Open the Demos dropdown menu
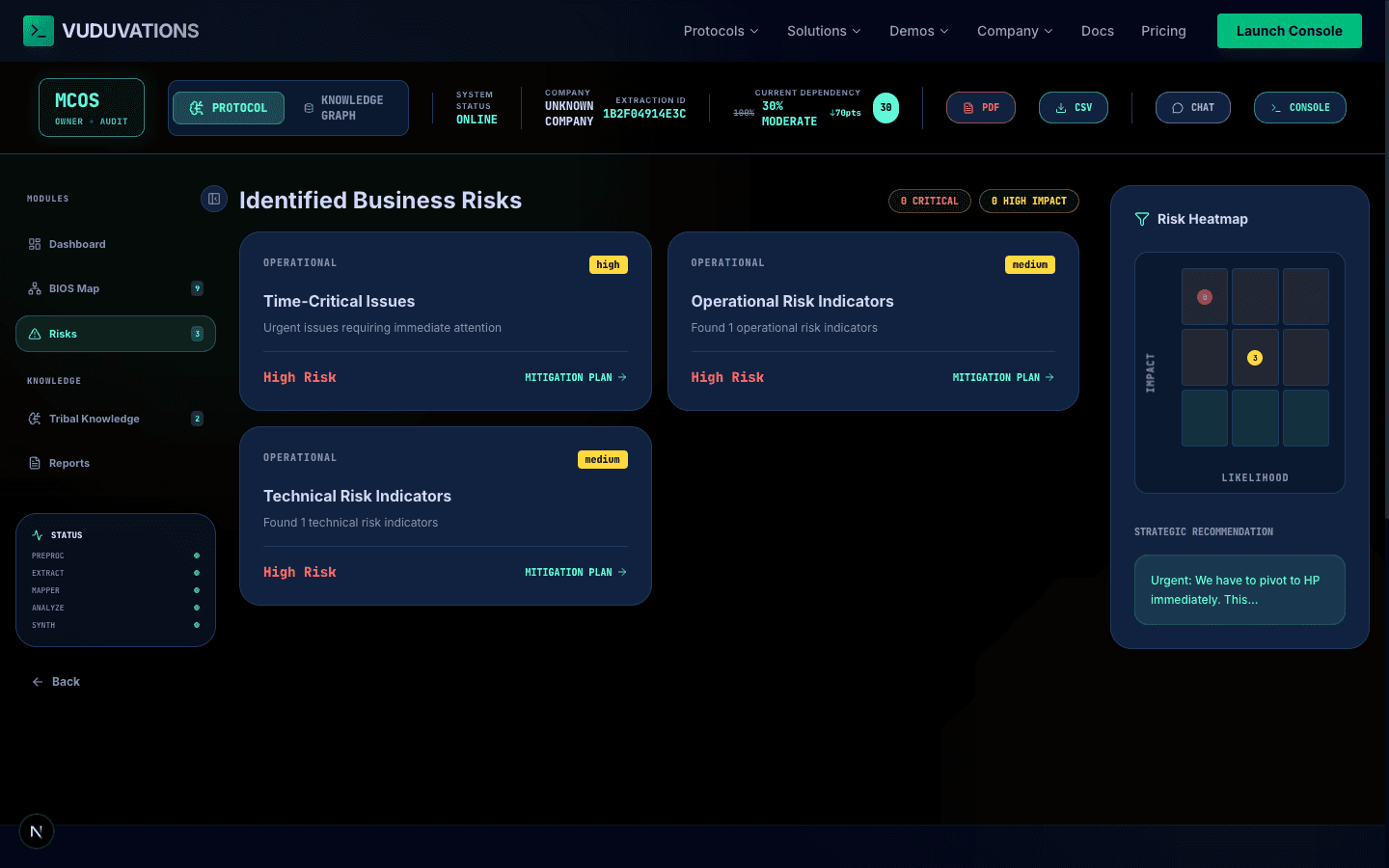 919,31
